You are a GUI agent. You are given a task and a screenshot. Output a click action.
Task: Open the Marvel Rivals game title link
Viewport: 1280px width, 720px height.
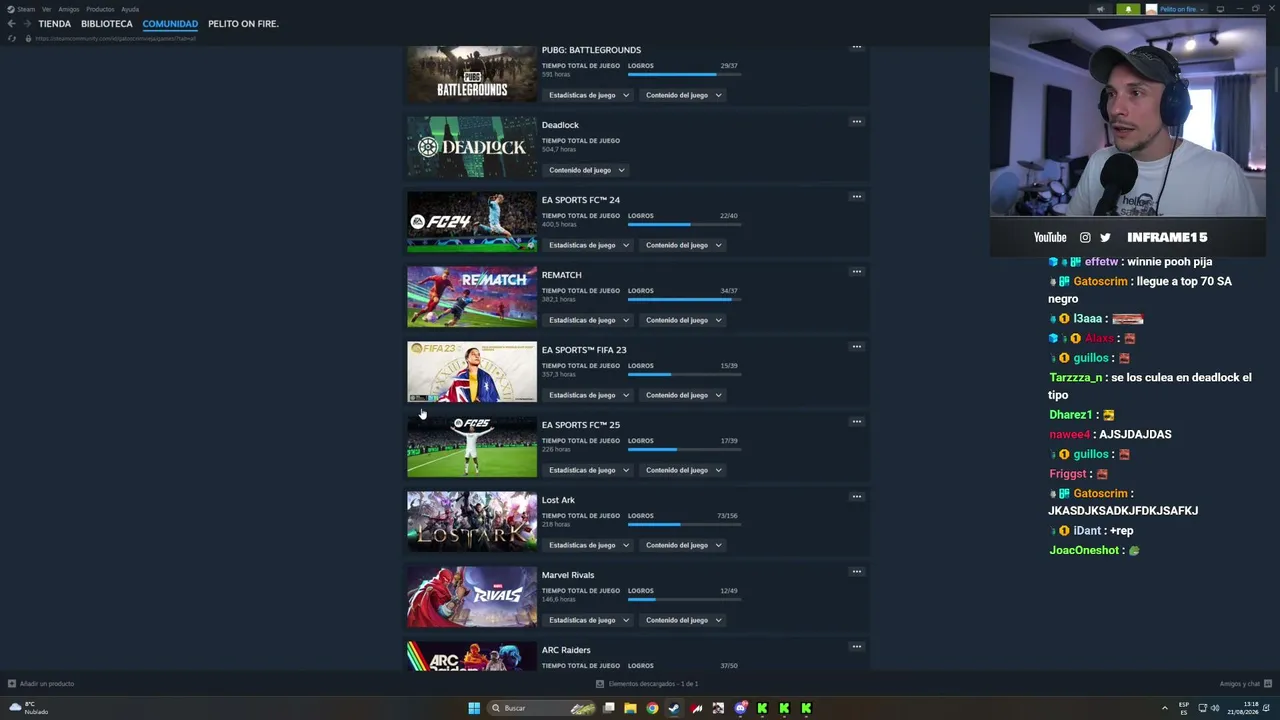coord(568,575)
